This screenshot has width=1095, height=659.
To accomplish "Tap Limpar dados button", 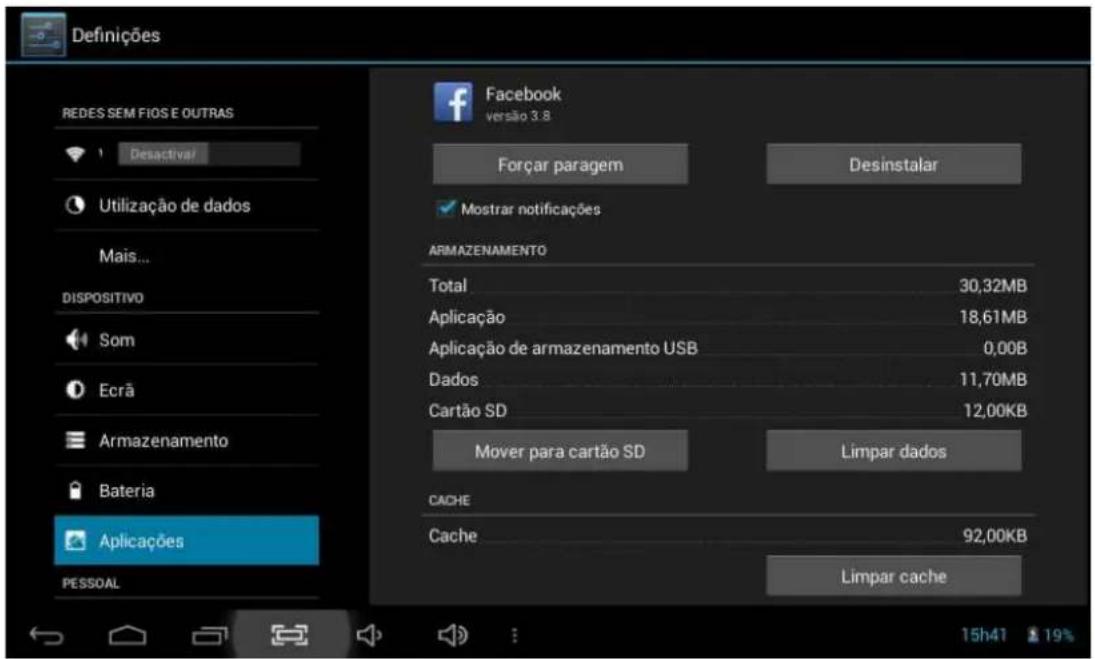I will (x=894, y=451).
